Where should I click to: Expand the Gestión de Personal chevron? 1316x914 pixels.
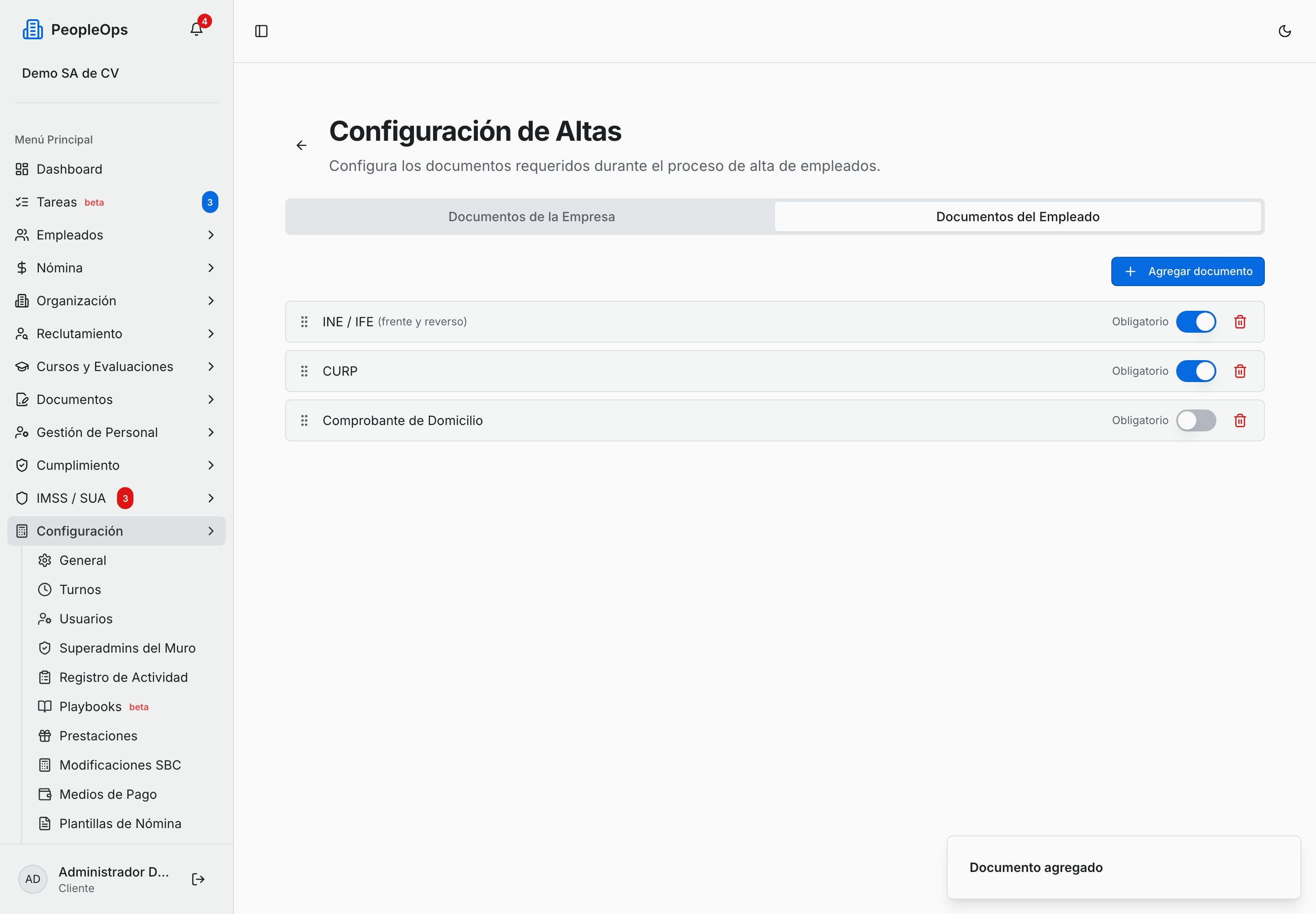211,432
